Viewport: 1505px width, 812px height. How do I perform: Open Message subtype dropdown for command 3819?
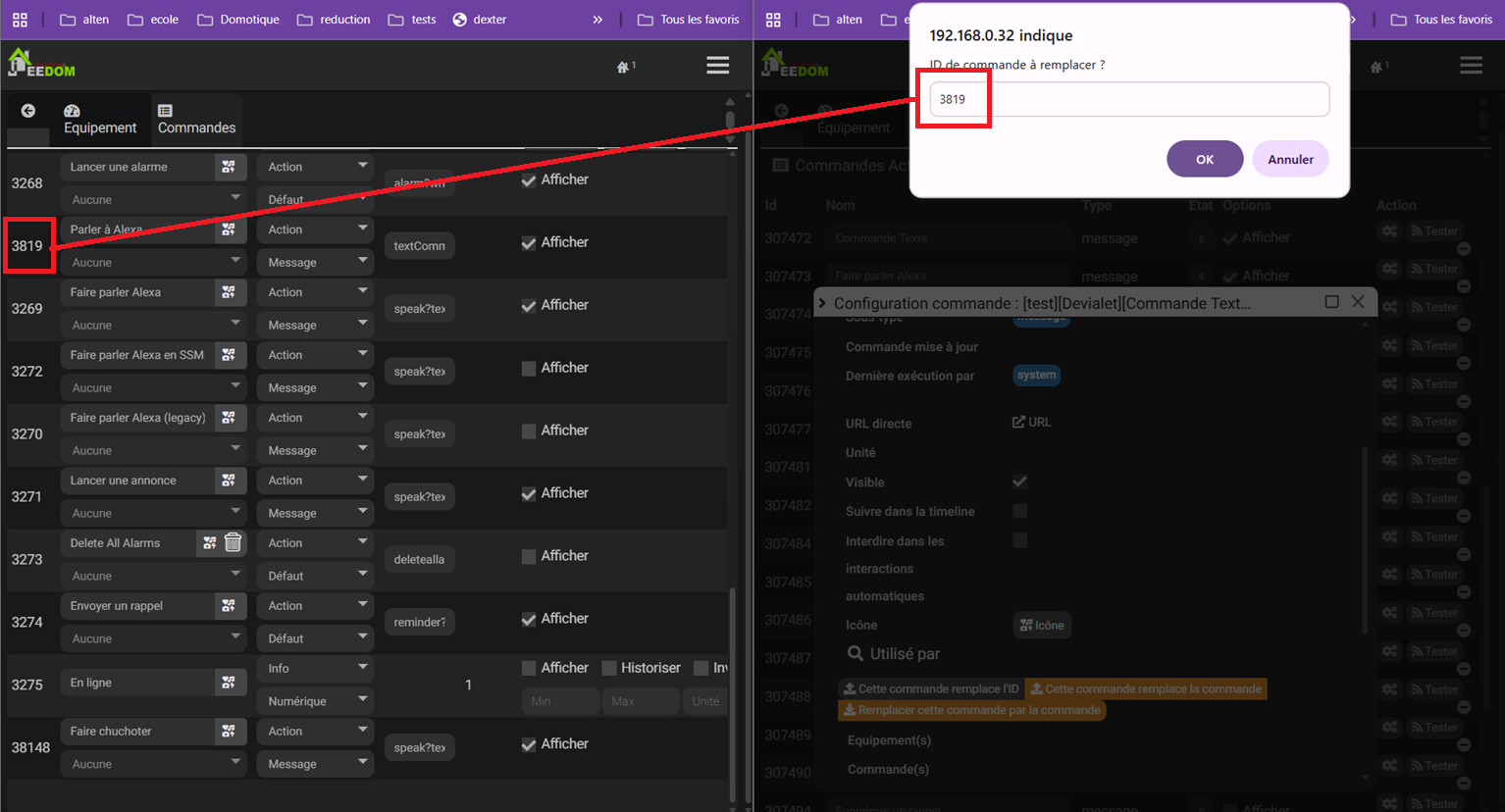315,262
